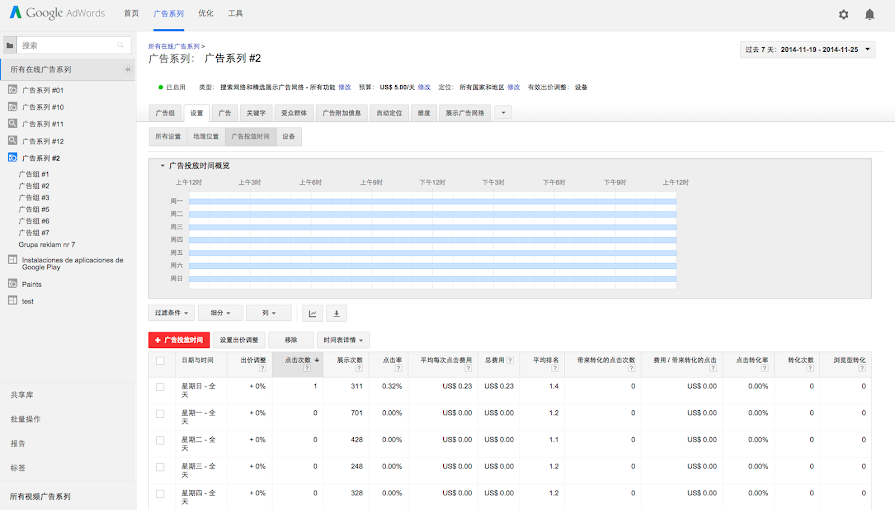Click the download report icon
Image resolution: width=895 pixels, height=510 pixels.
coord(337,313)
